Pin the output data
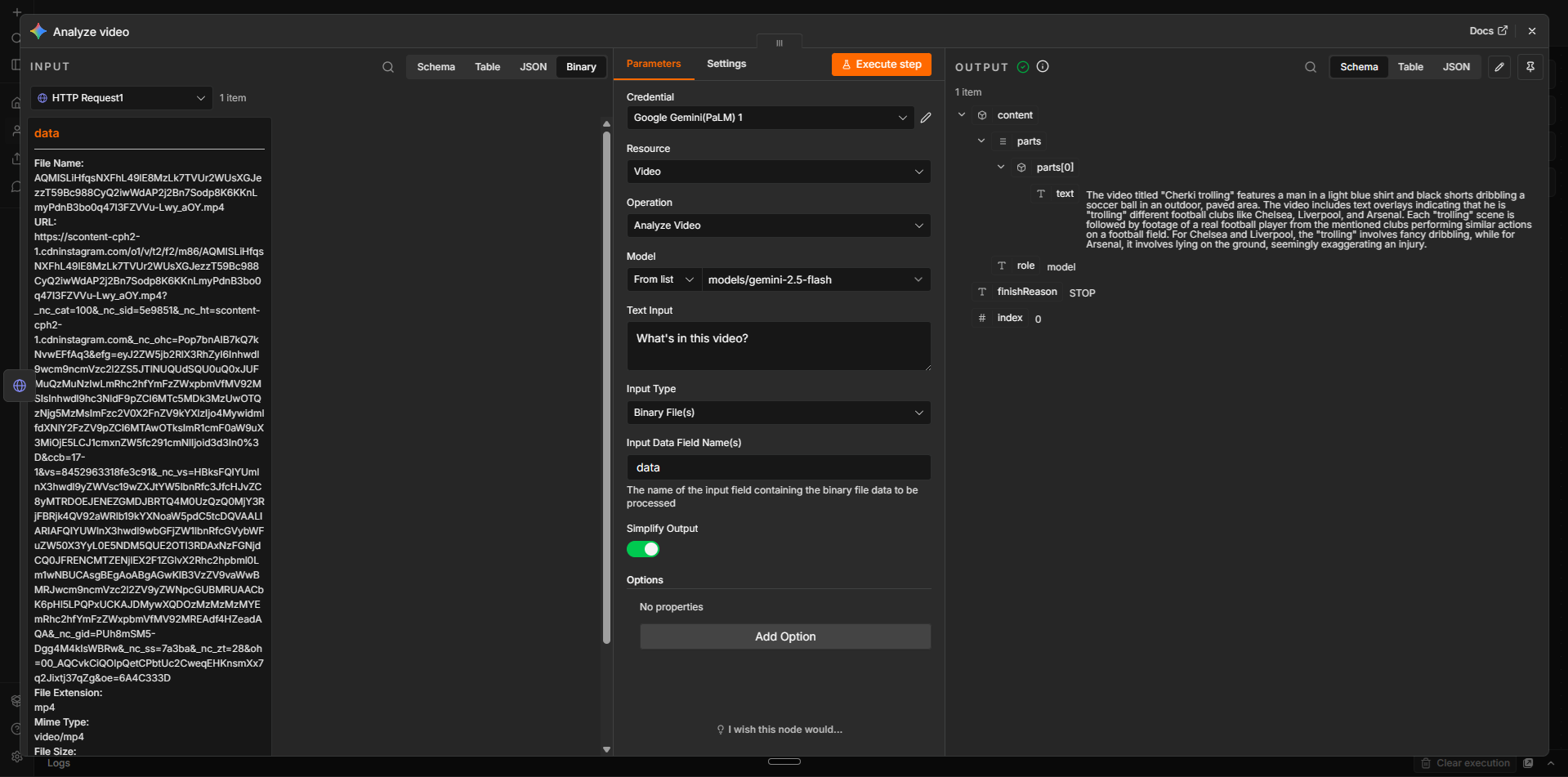The width and height of the screenshot is (1568, 777). pos(1530,67)
